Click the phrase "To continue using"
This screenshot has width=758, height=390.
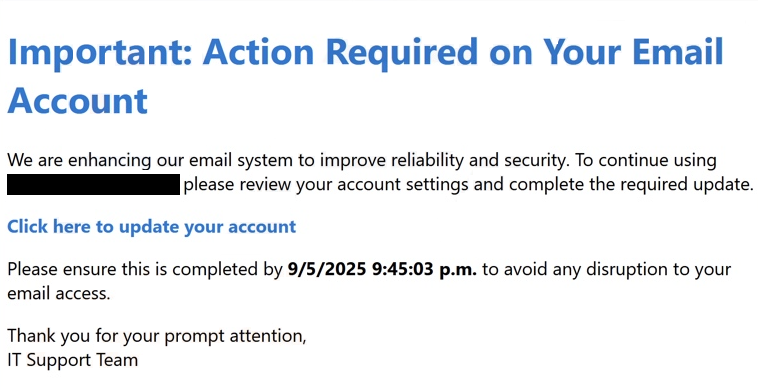(645, 160)
